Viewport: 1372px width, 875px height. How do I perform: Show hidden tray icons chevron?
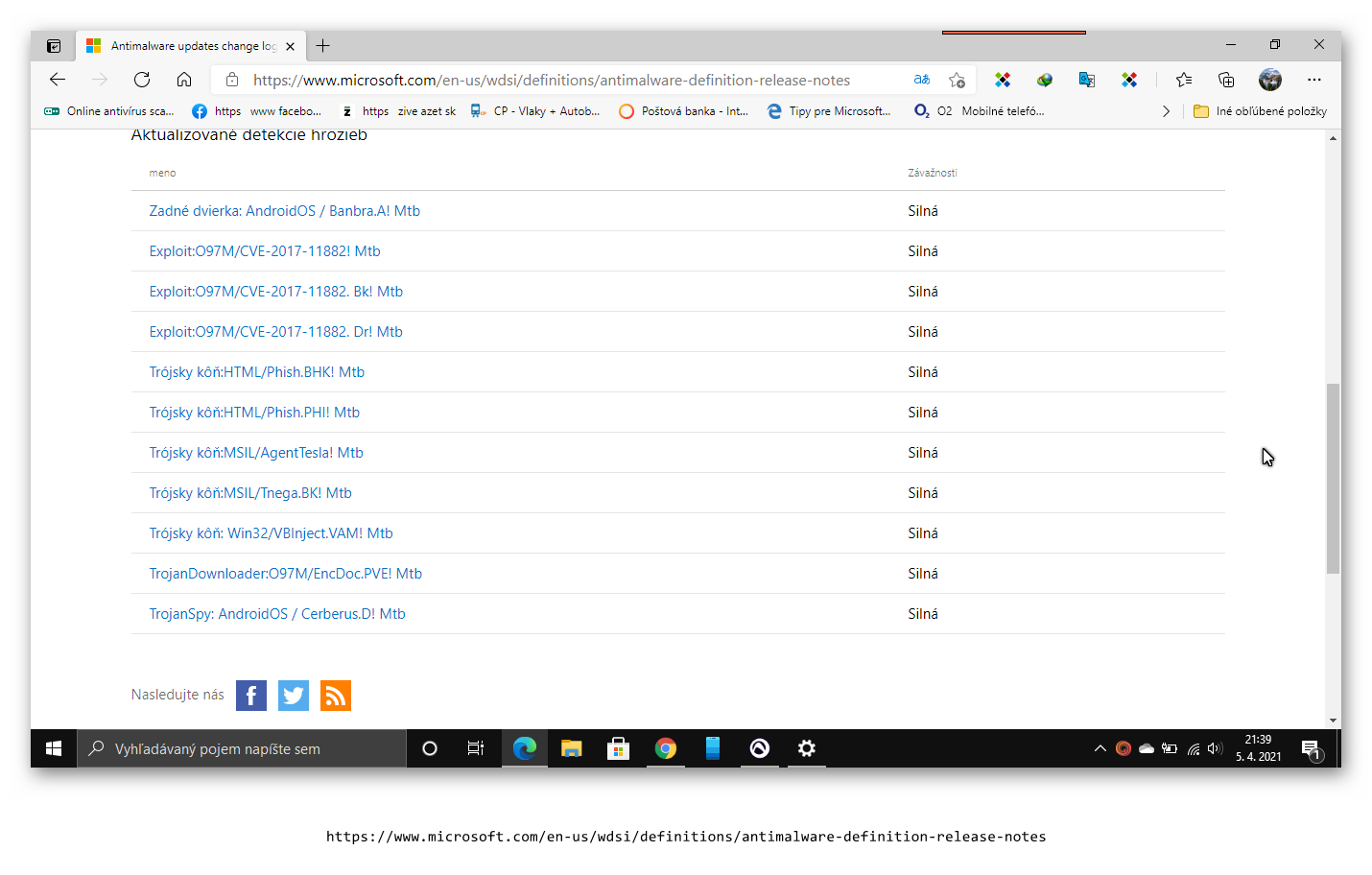click(1100, 748)
